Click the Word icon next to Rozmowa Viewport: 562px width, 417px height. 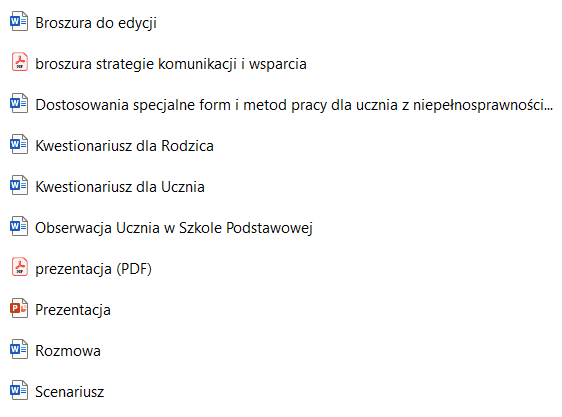[x=19, y=349]
